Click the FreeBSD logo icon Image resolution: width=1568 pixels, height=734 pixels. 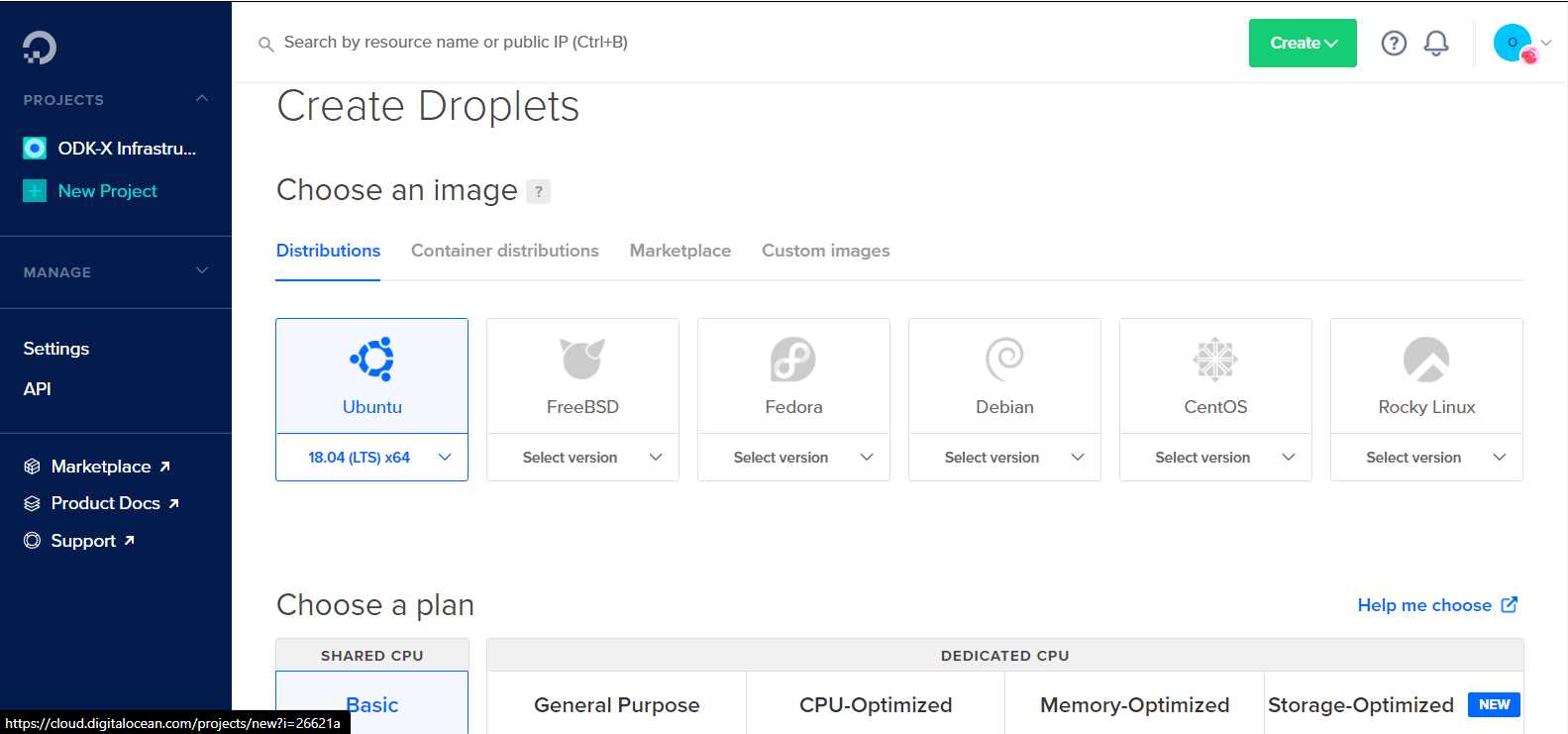click(582, 359)
